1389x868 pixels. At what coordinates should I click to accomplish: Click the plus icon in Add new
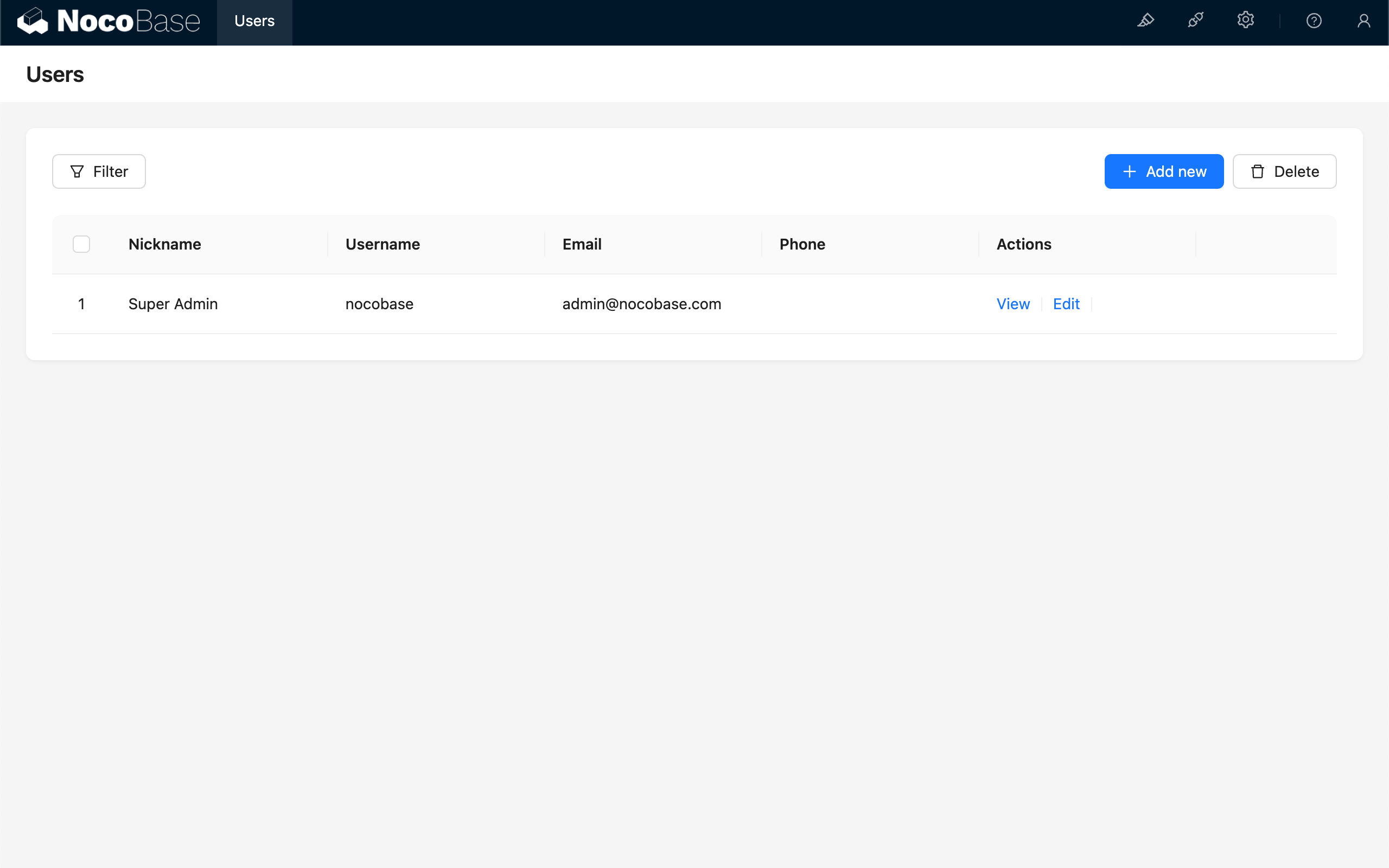tap(1129, 171)
